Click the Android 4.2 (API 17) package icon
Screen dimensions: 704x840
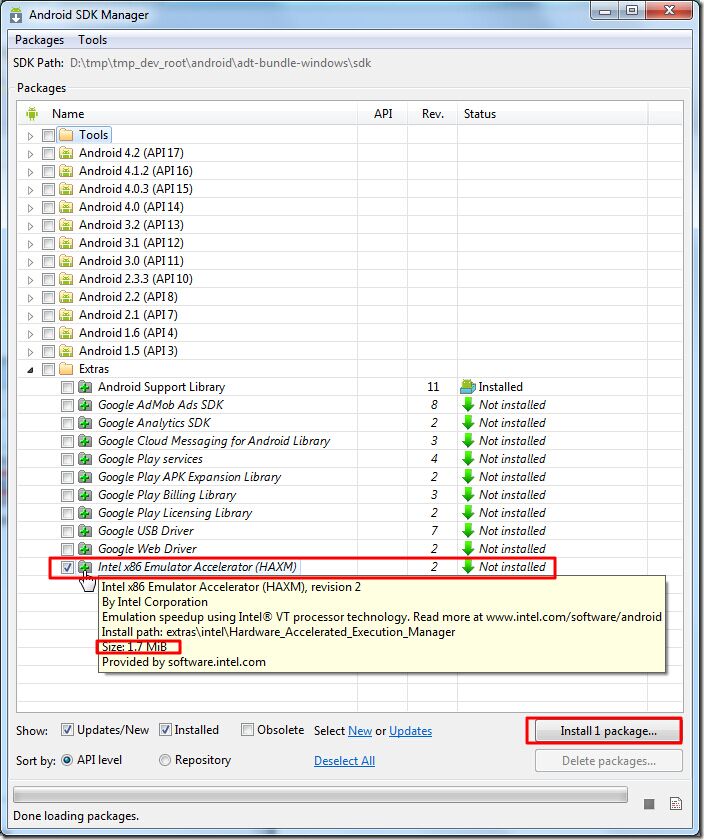(x=66, y=153)
